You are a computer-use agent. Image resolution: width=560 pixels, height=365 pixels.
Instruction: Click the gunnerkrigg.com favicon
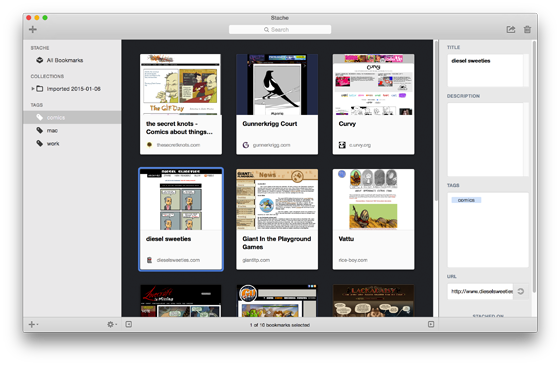click(x=246, y=145)
